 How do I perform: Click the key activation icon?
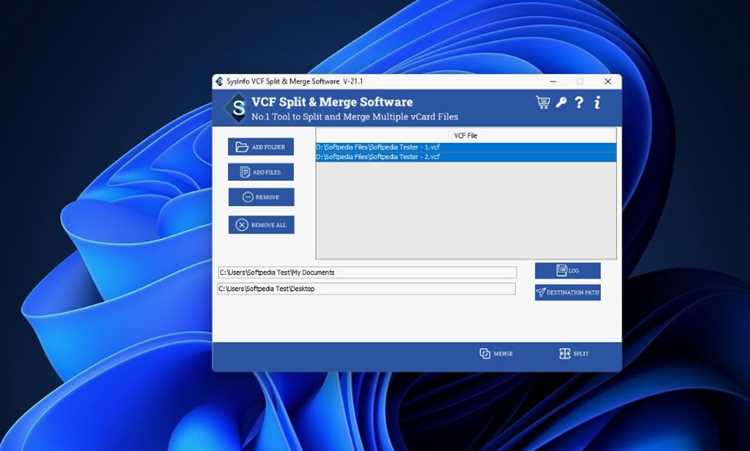tap(561, 102)
